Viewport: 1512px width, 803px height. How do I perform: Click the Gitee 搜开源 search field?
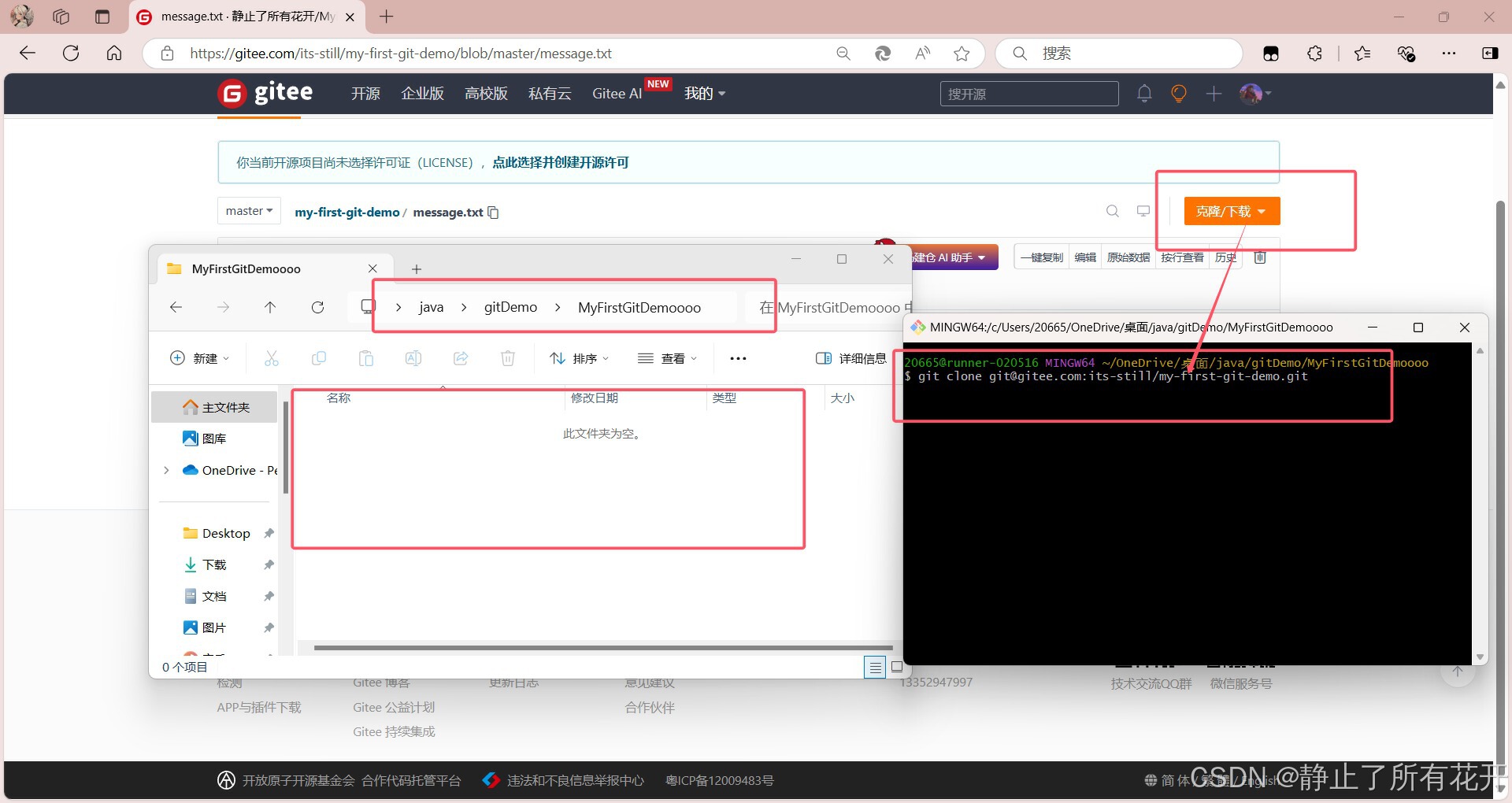[x=1029, y=94]
